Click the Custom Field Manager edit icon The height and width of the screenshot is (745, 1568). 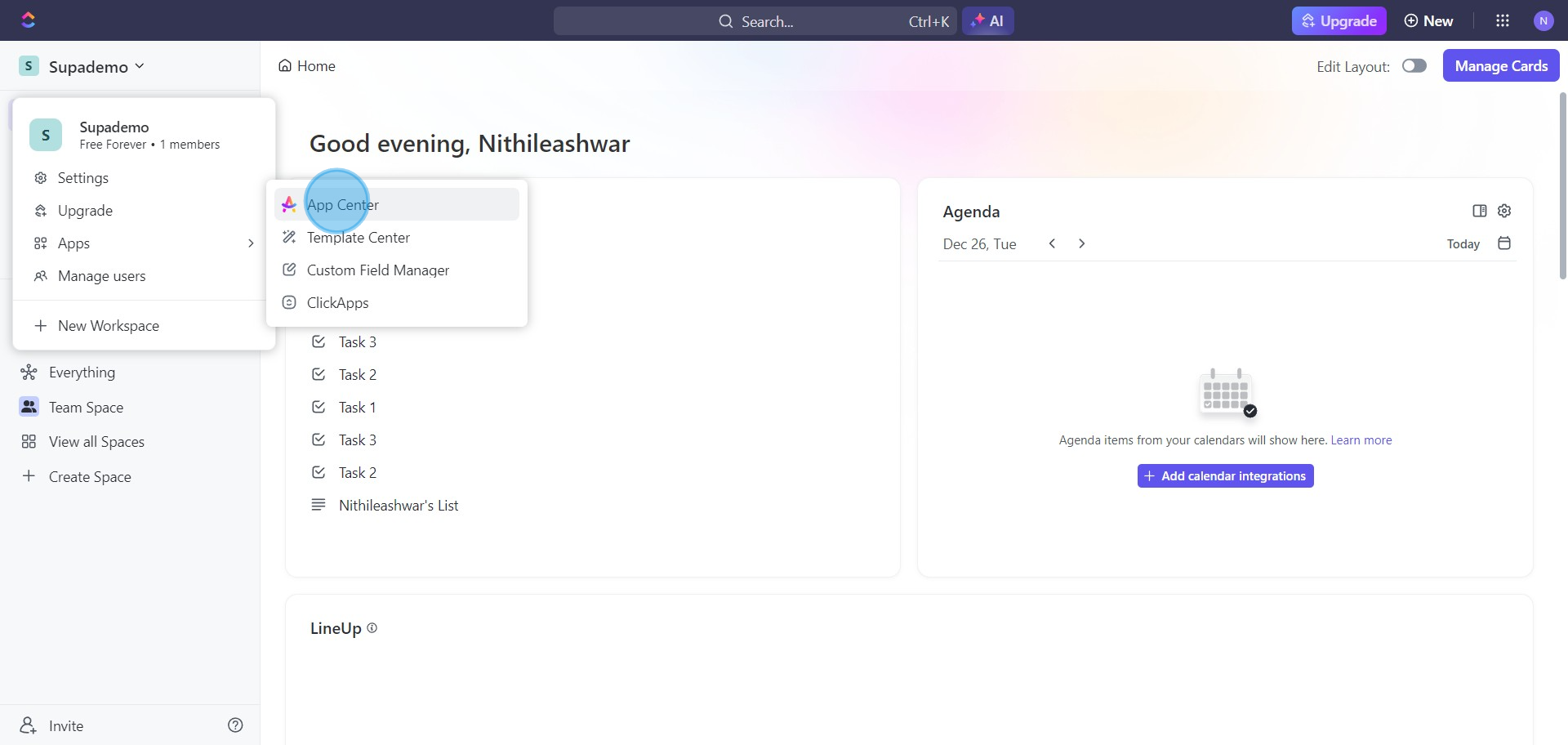click(289, 270)
